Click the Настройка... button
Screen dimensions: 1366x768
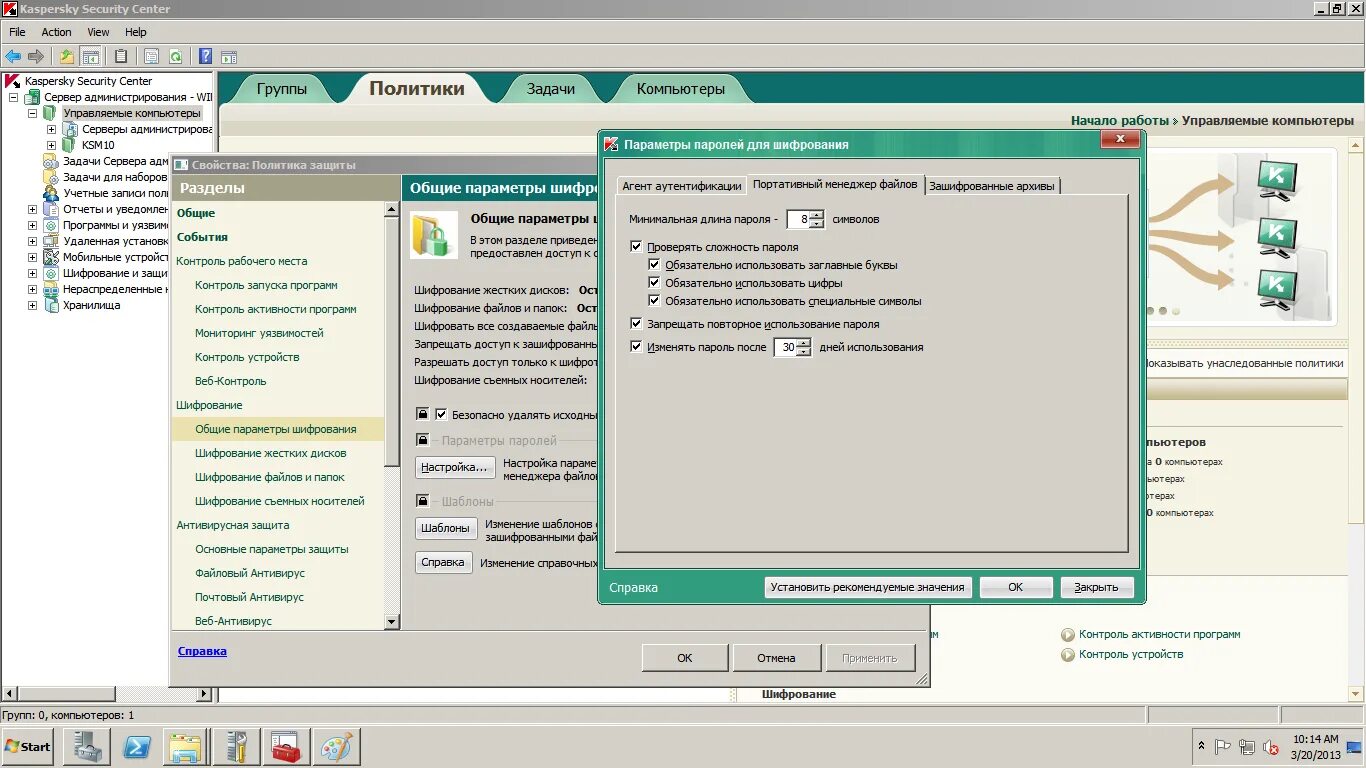455,467
